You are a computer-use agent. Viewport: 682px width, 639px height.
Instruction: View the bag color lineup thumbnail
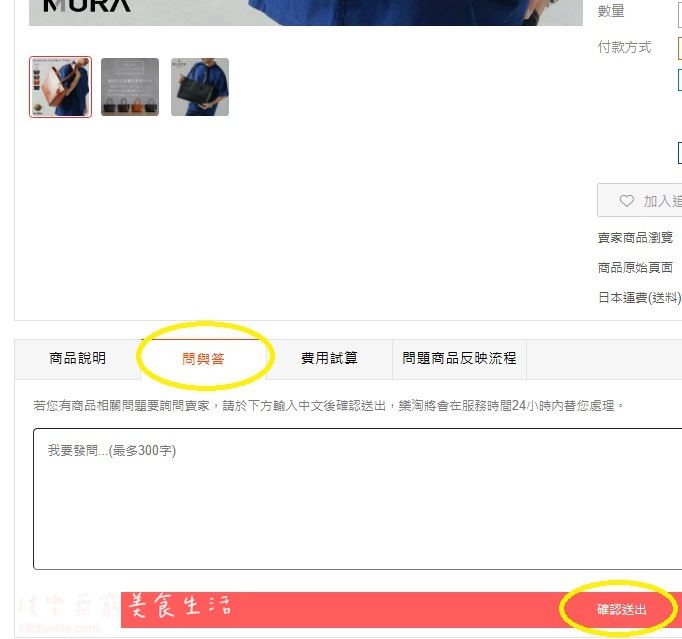130,87
